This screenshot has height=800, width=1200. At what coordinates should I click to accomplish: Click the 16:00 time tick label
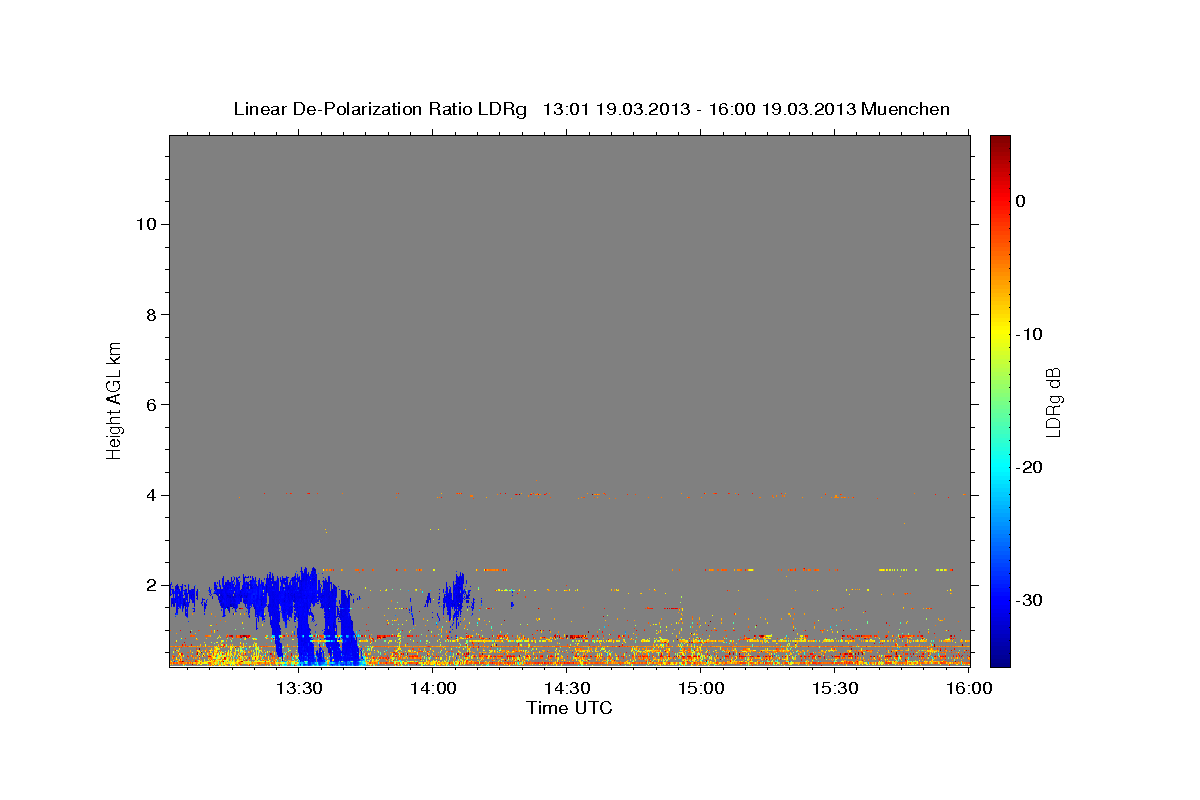click(x=969, y=689)
